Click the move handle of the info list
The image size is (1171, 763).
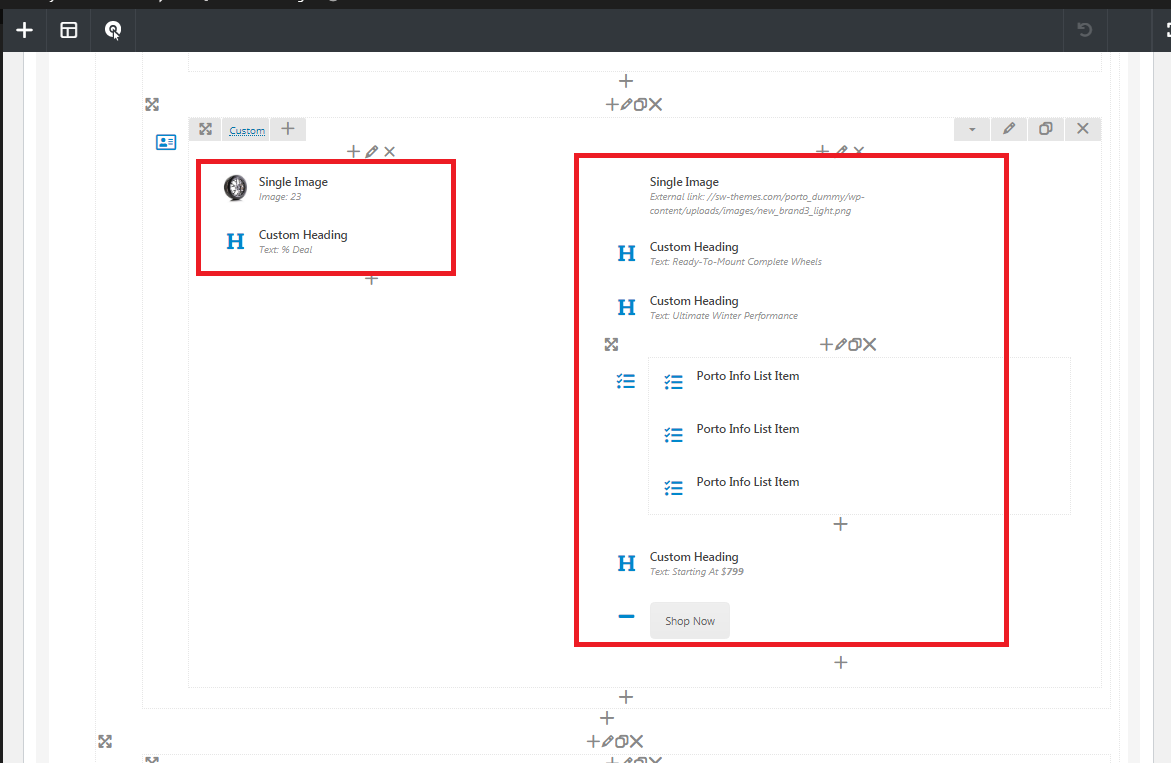click(x=612, y=344)
